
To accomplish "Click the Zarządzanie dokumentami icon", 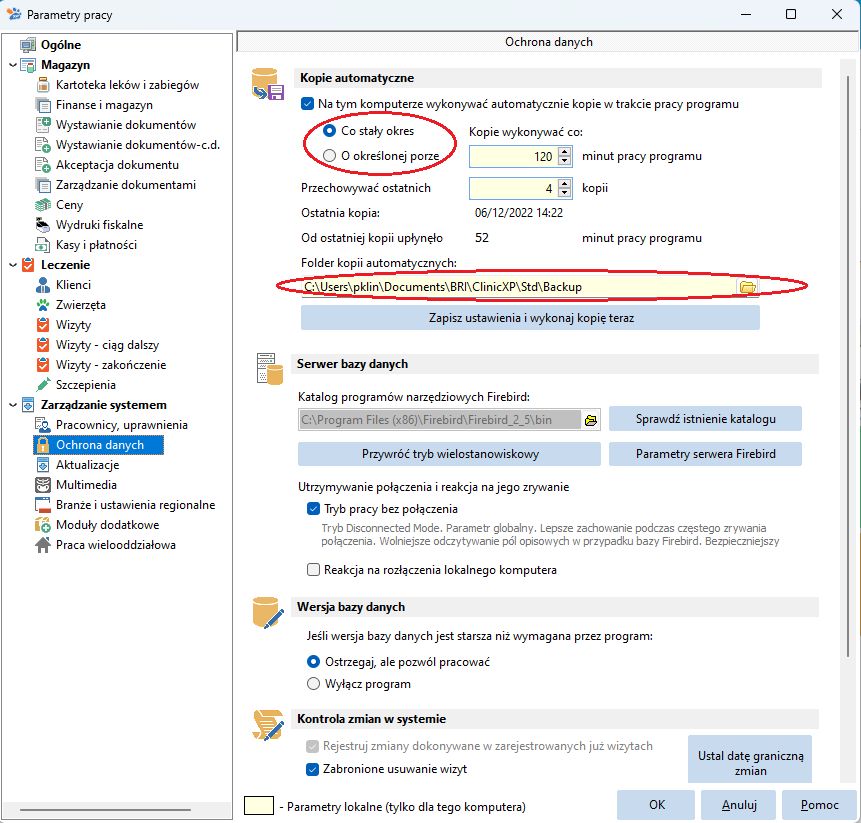I will point(43,185).
